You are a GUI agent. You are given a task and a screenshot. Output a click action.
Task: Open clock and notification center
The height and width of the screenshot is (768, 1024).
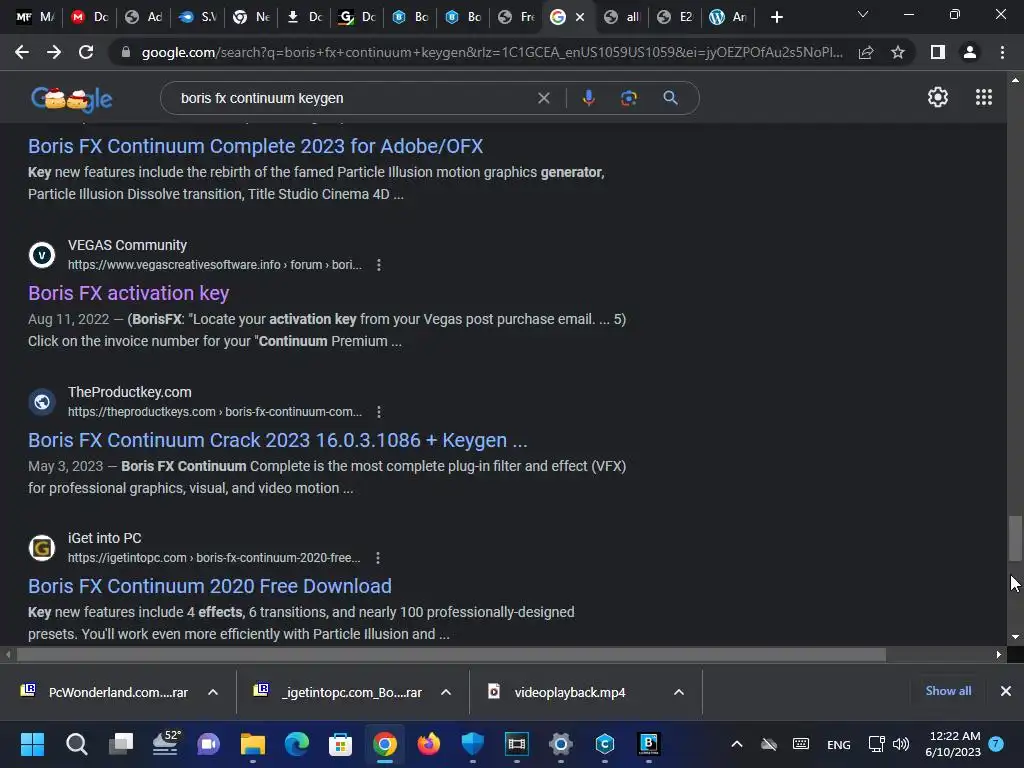click(x=953, y=744)
